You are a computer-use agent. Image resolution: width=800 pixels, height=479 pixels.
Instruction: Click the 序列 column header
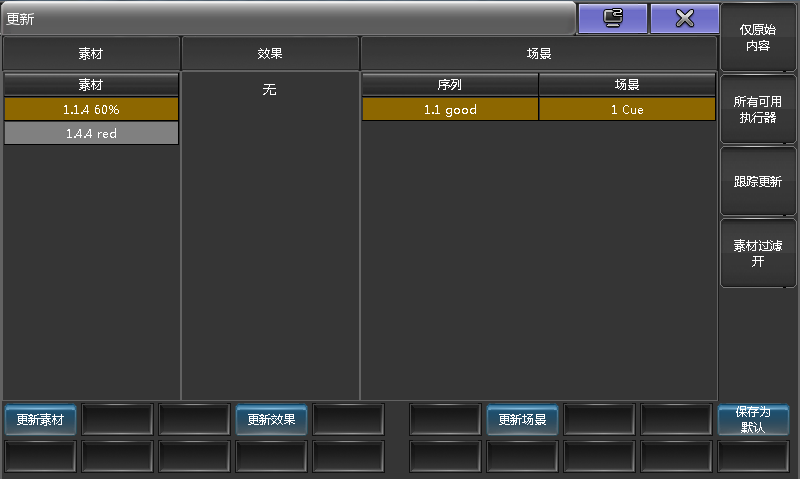pos(450,85)
